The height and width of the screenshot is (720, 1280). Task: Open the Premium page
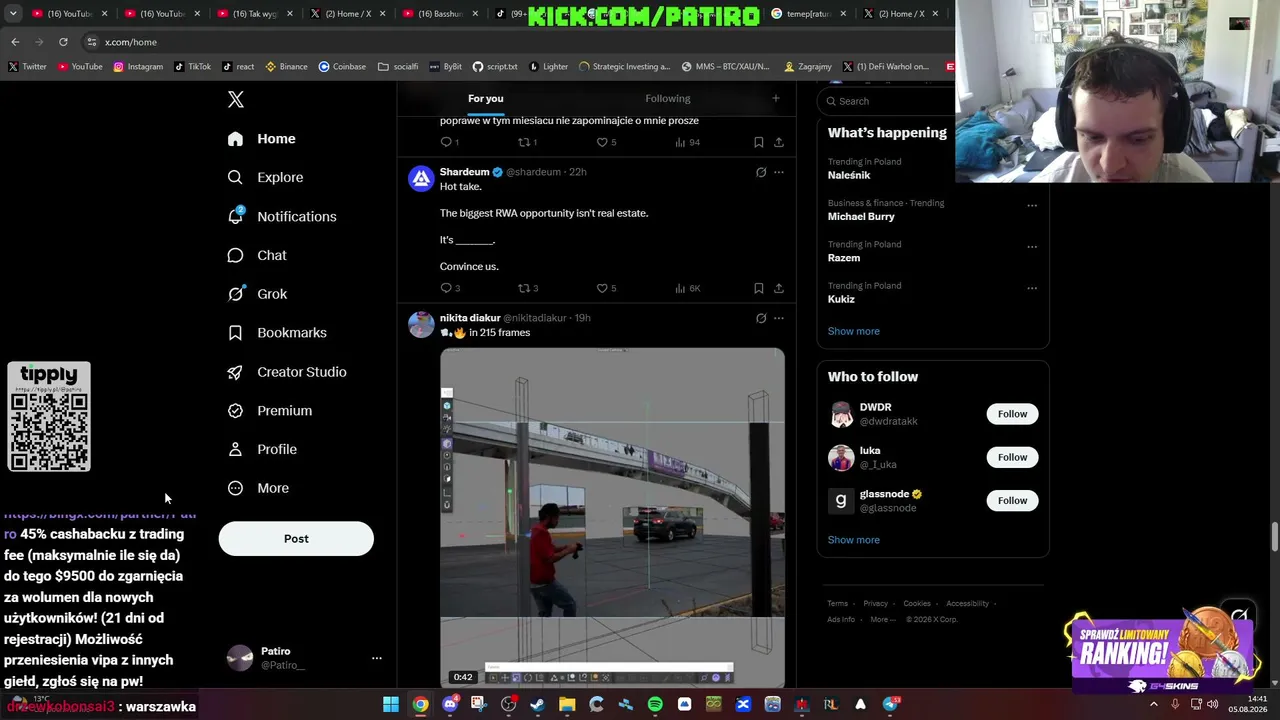(x=270, y=411)
